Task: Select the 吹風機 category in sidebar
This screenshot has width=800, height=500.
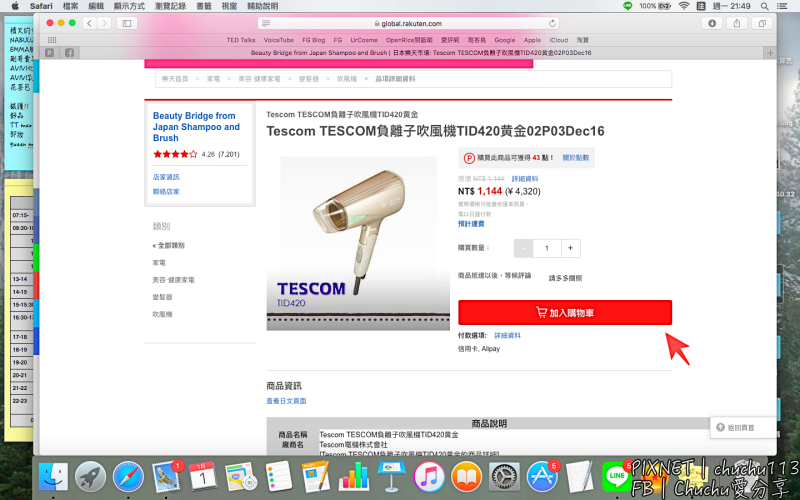Action: click(x=162, y=314)
